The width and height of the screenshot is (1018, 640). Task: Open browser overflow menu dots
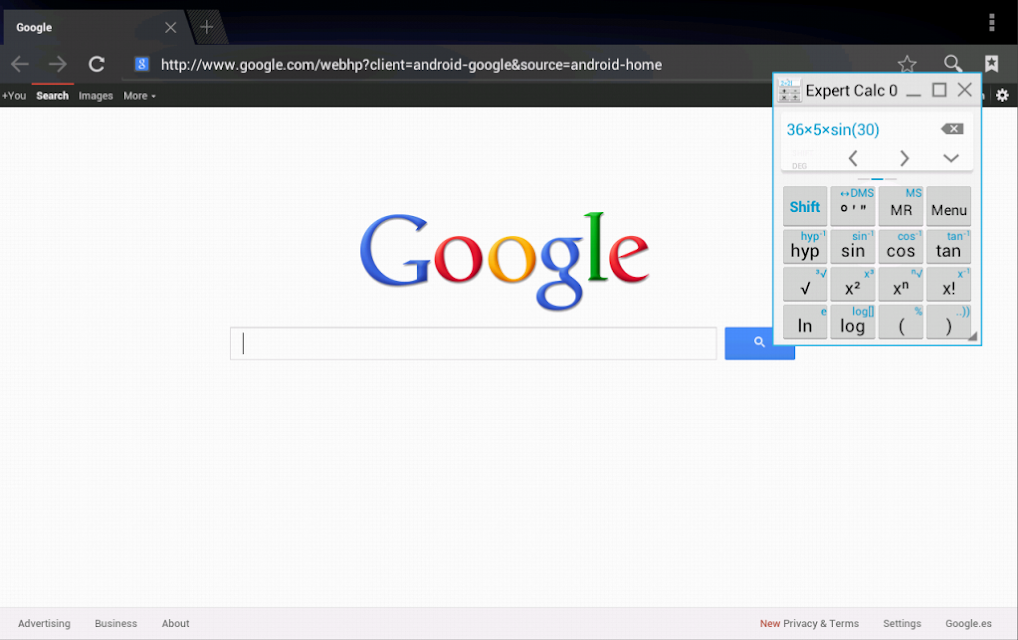point(991,22)
